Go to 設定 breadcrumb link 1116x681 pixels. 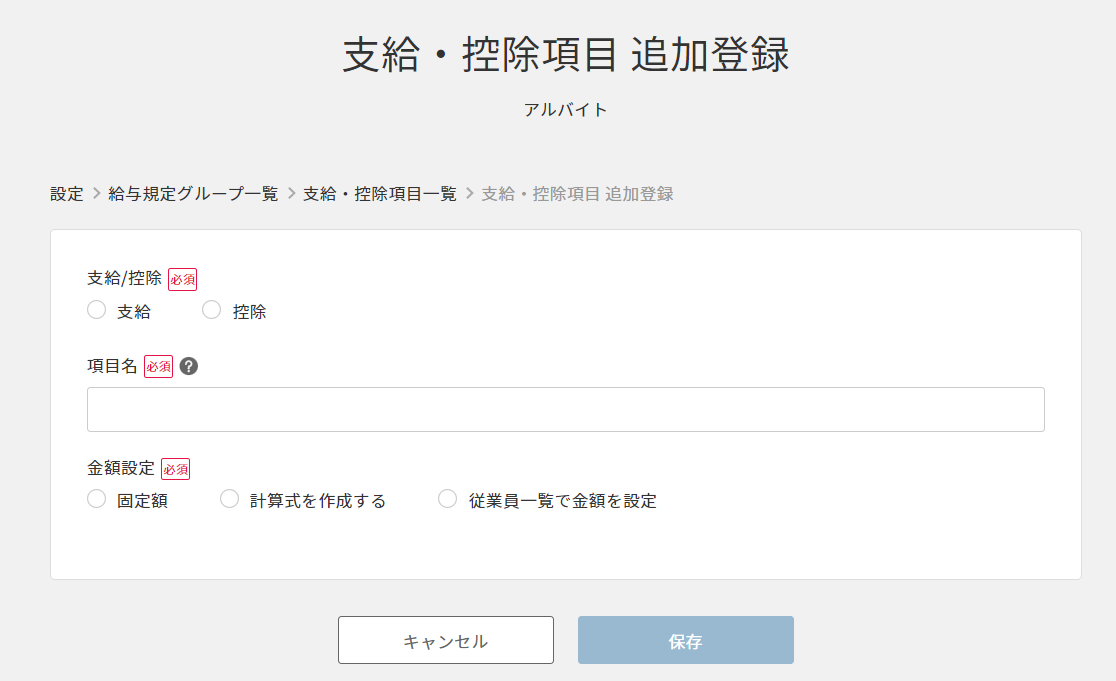tap(67, 194)
